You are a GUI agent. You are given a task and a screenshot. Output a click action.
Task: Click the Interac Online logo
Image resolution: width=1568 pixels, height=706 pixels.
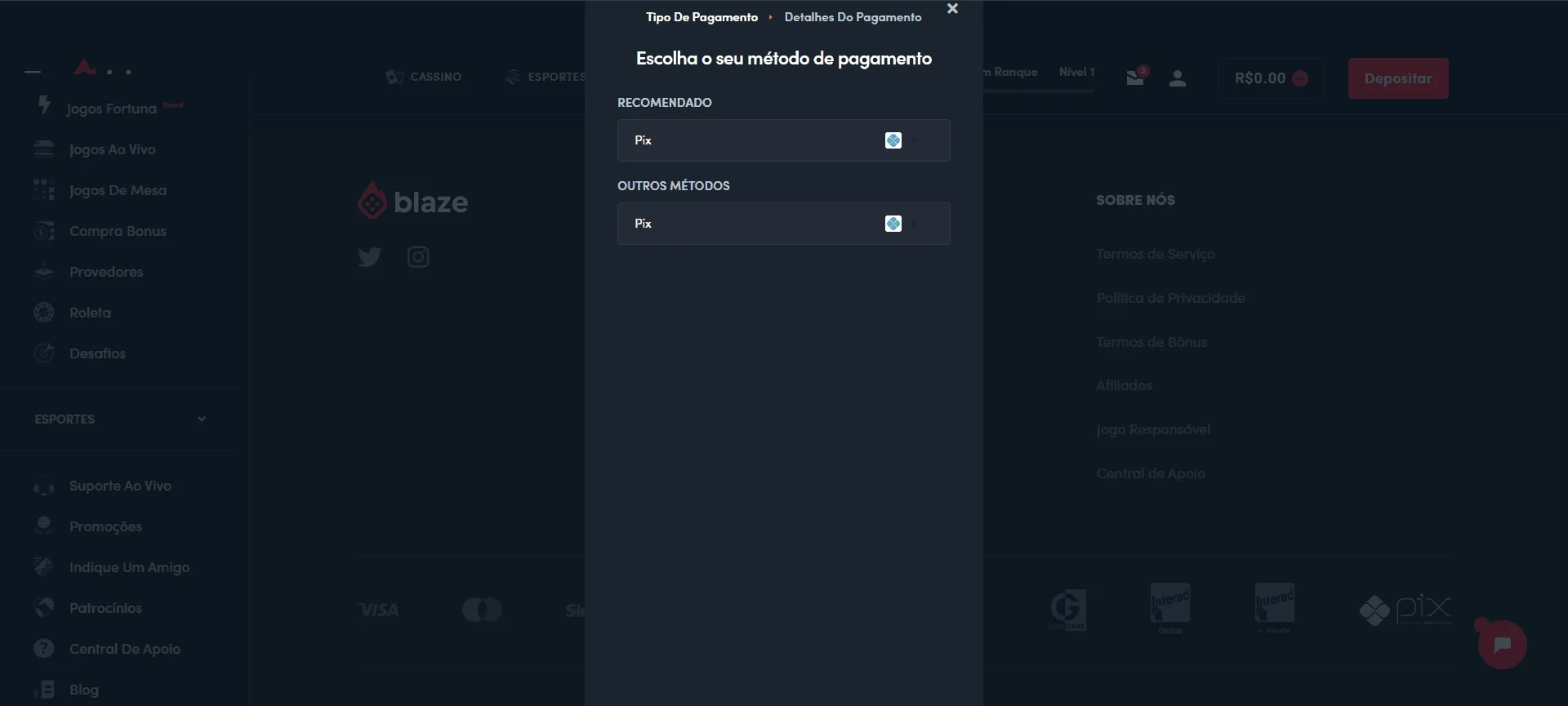point(1170,609)
